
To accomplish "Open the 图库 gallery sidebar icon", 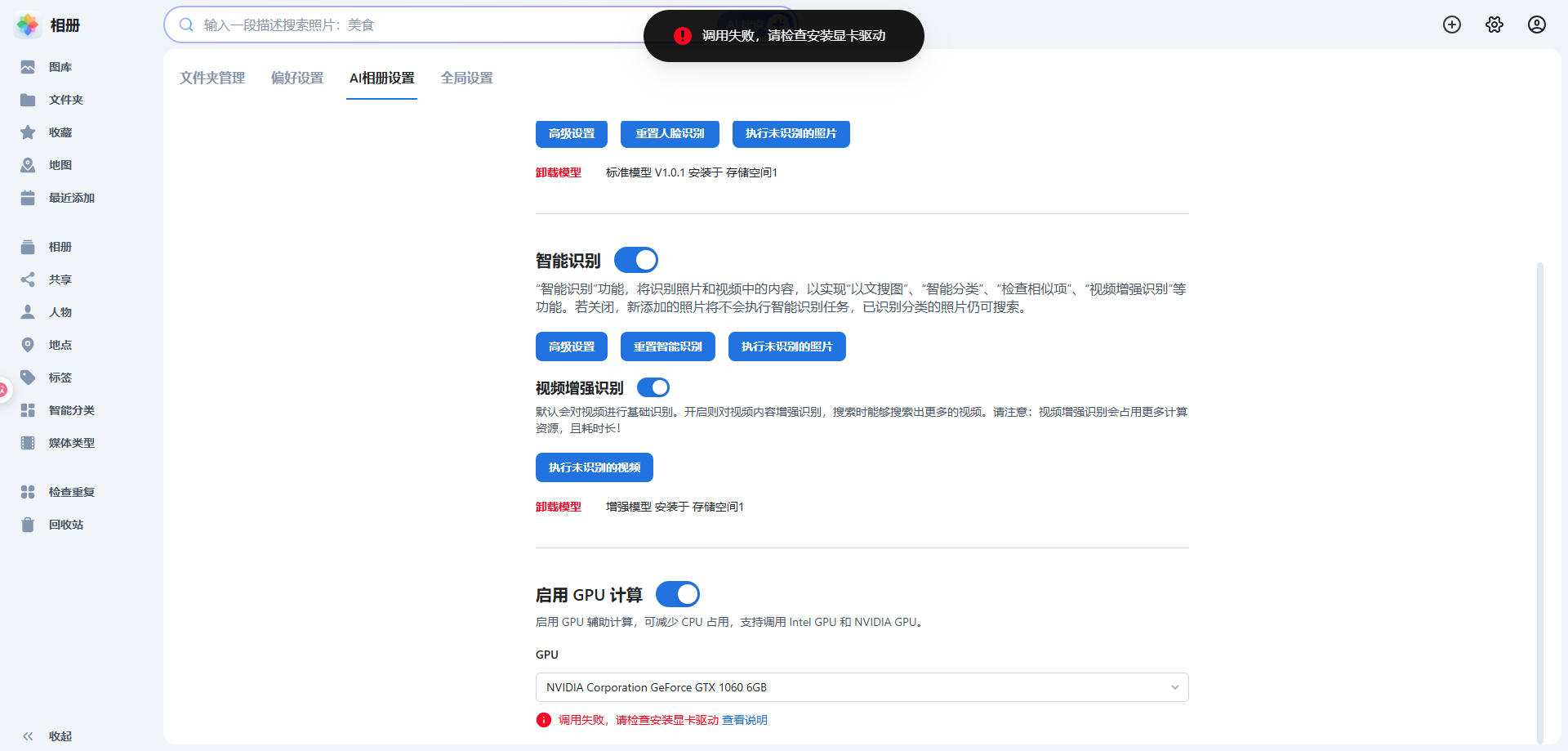I will 28,67.
